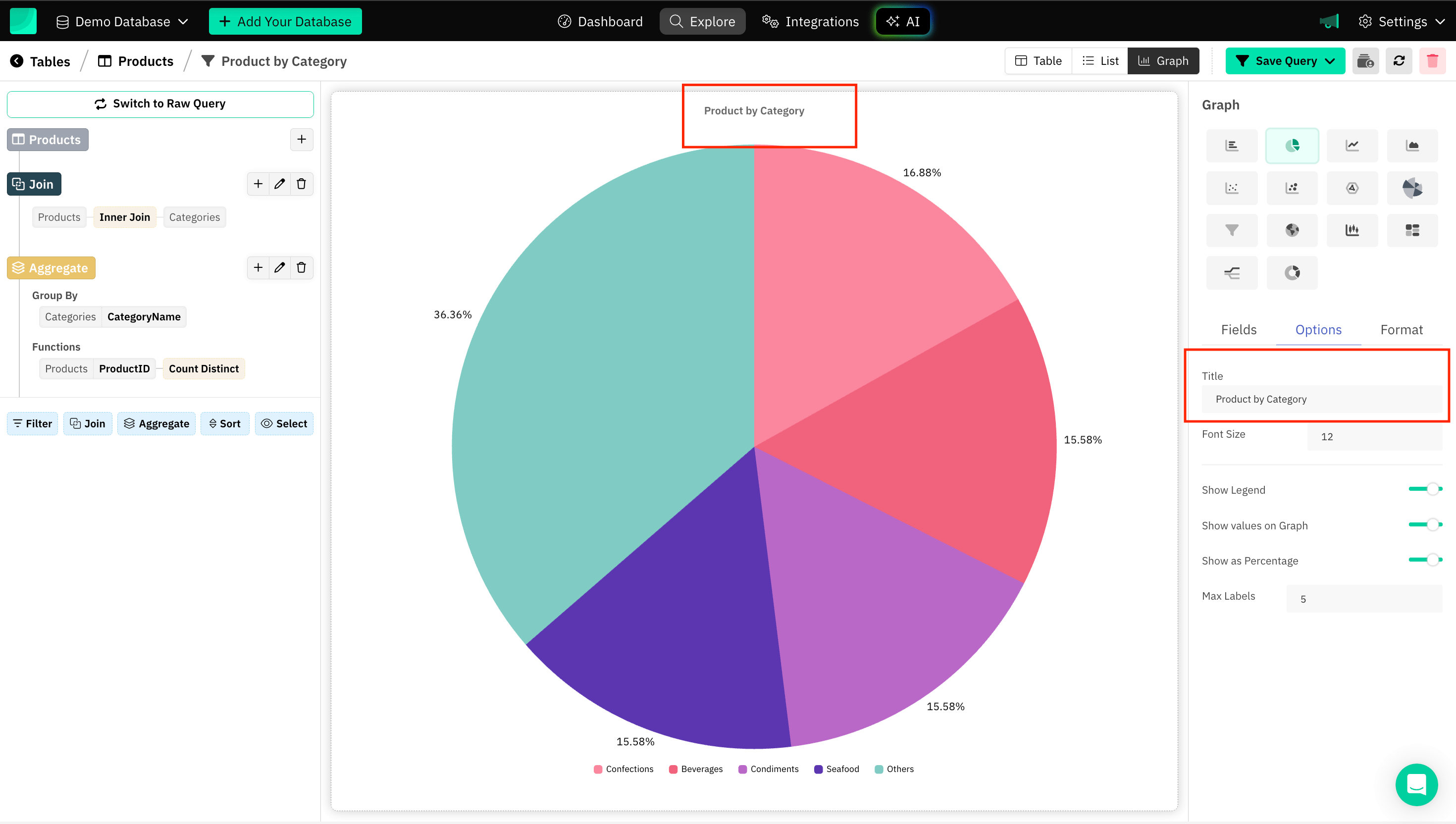Open the Dashboard menu item
The height and width of the screenshot is (824, 1456).
pyautogui.click(x=600, y=21)
